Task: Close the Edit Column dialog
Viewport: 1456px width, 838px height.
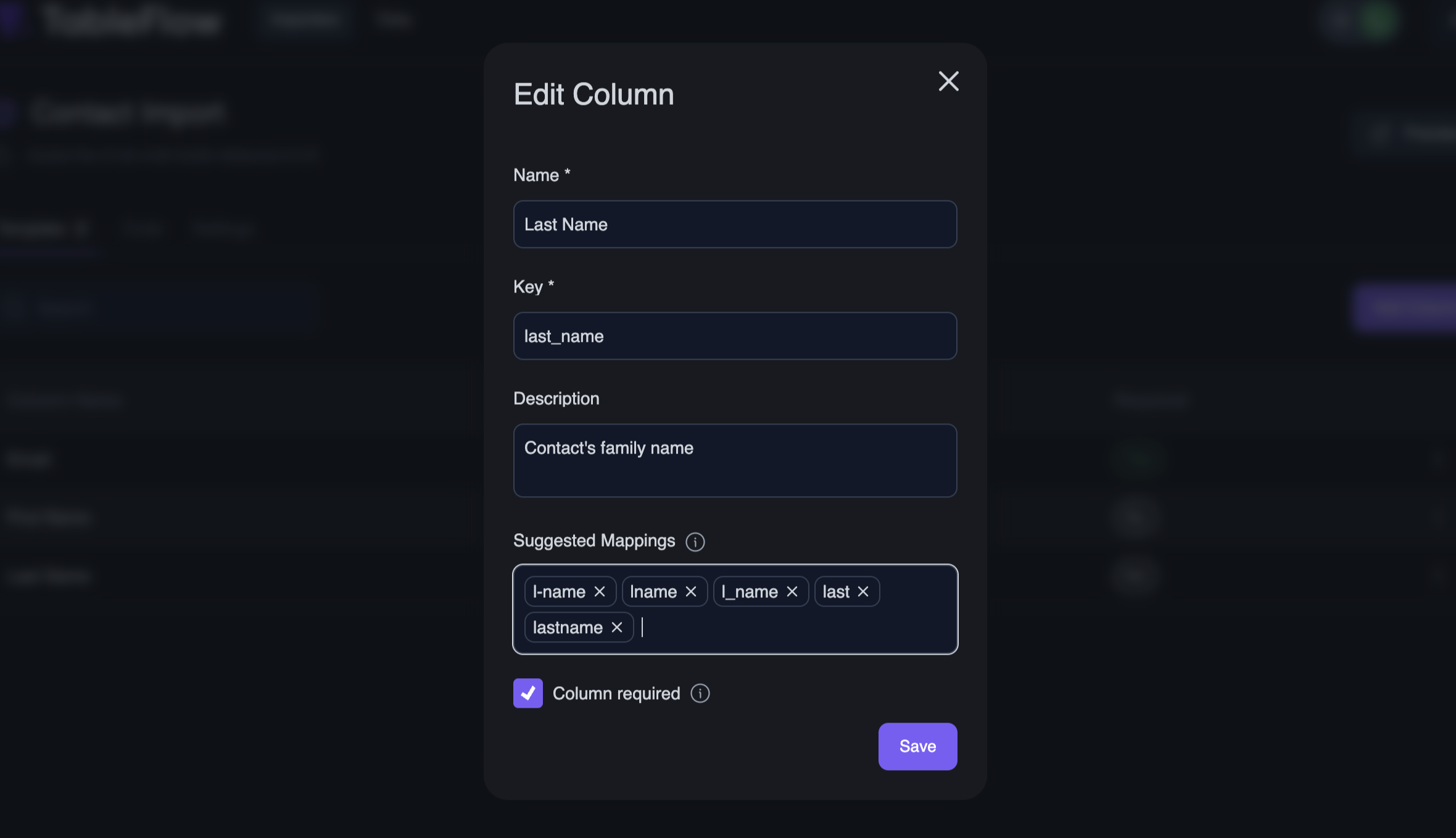Action: click(948, 81)
